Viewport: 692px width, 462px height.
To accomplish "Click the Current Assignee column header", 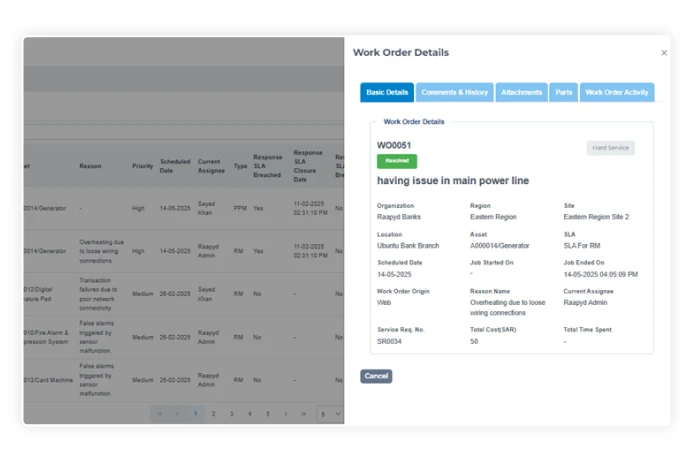I will pos(209,166).
